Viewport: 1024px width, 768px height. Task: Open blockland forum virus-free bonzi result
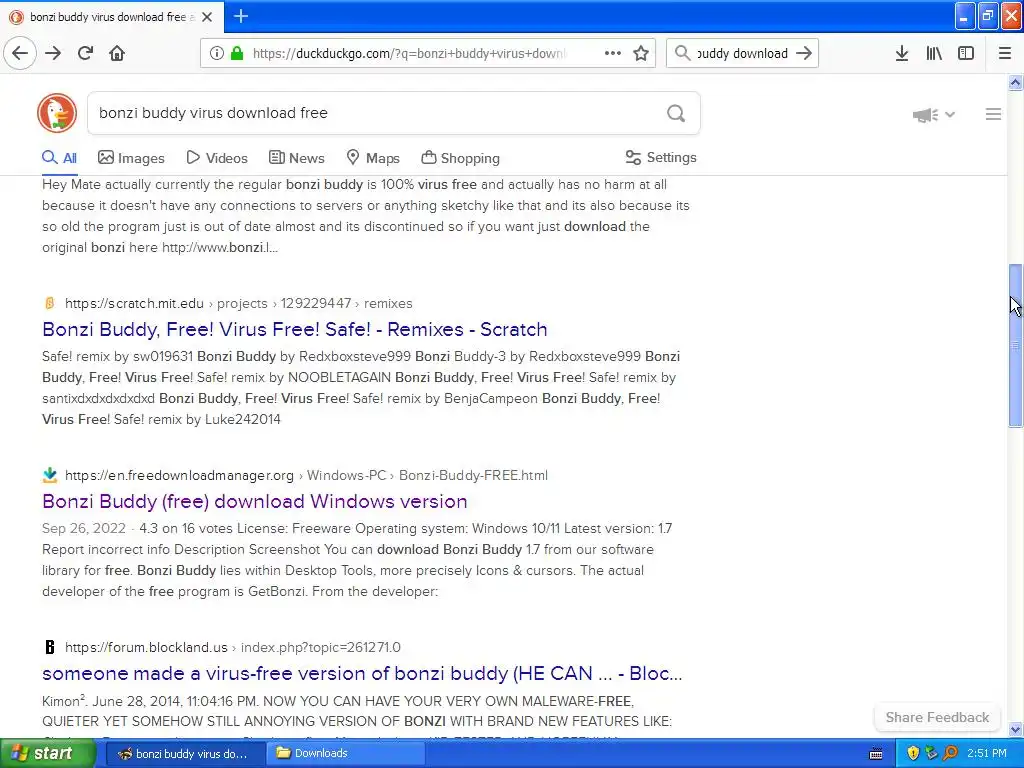click(362, 673)
